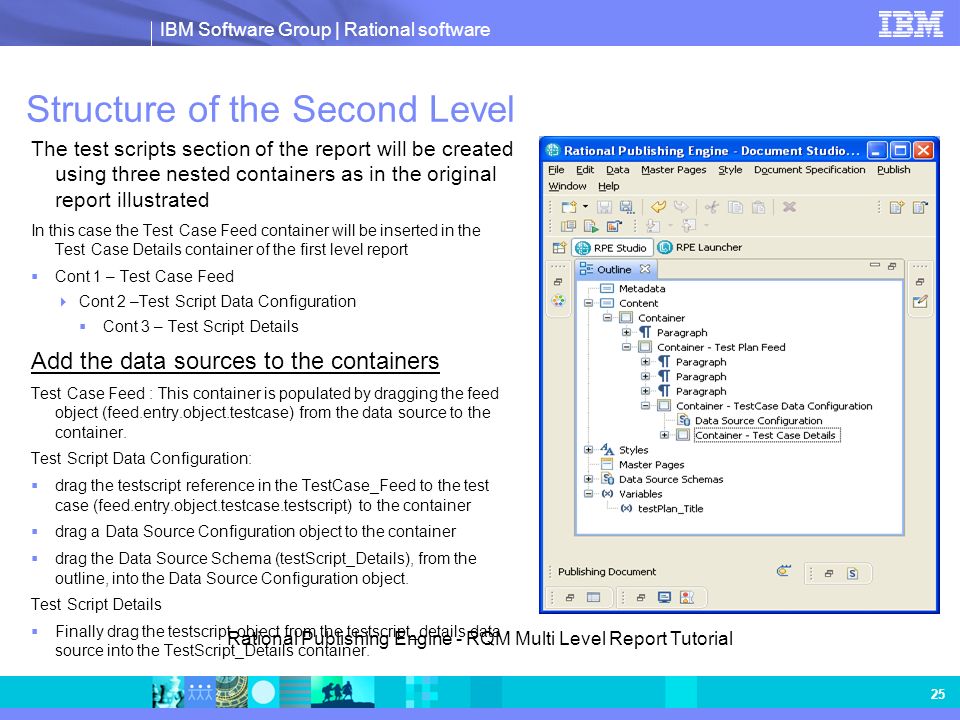Image resolution: width=960 pixels, height=720 pixels.
Task: Open the Document Specification menu
Action: 809,170
